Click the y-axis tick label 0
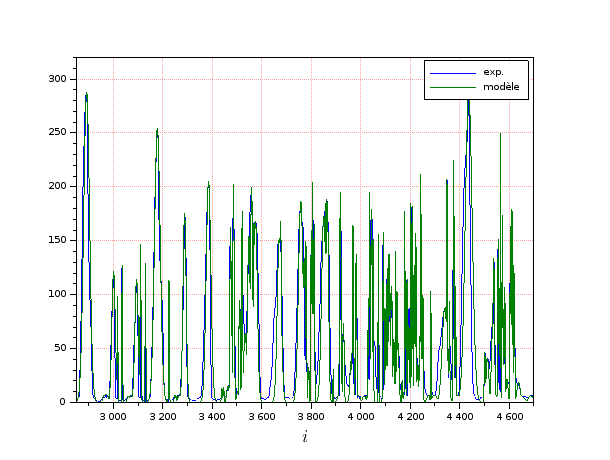 (x=63, y=402)
